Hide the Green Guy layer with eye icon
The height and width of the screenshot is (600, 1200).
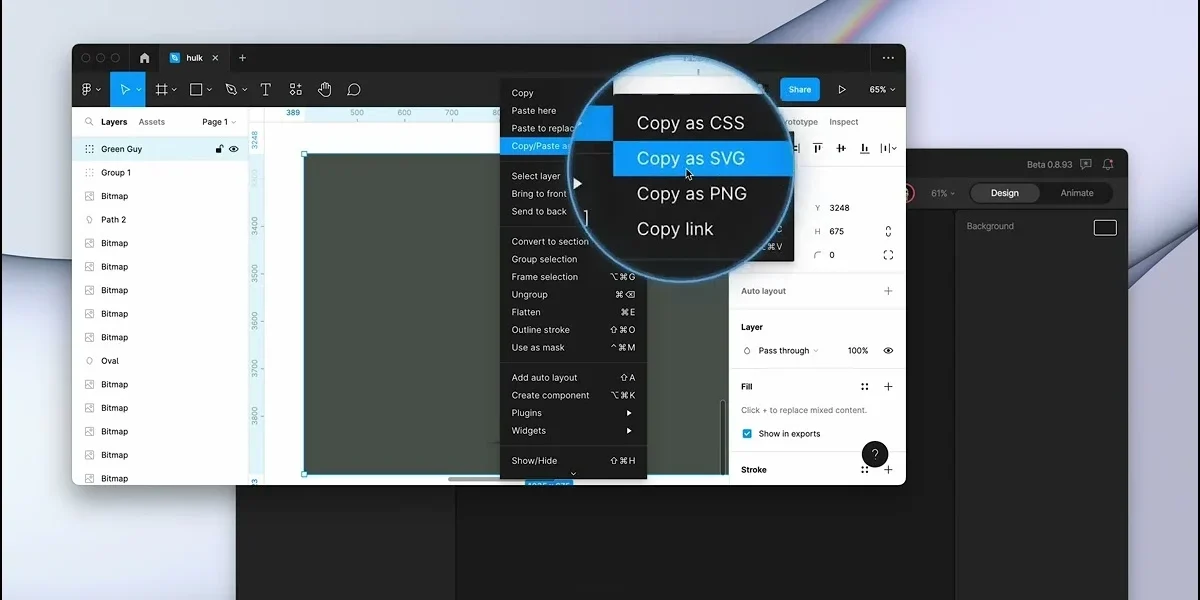[x=234, y=149]
